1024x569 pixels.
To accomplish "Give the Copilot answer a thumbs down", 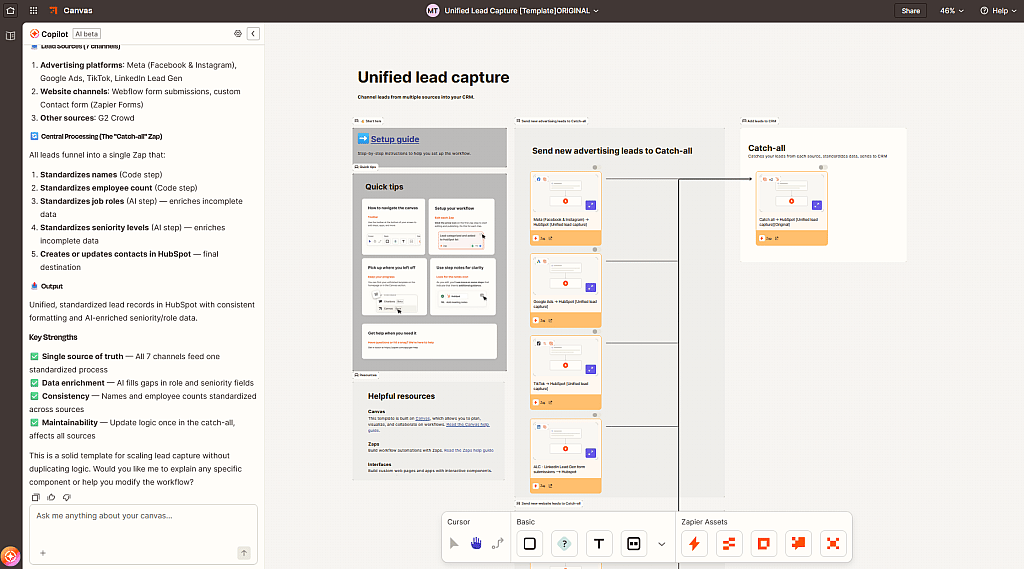I will pos(67,497).
